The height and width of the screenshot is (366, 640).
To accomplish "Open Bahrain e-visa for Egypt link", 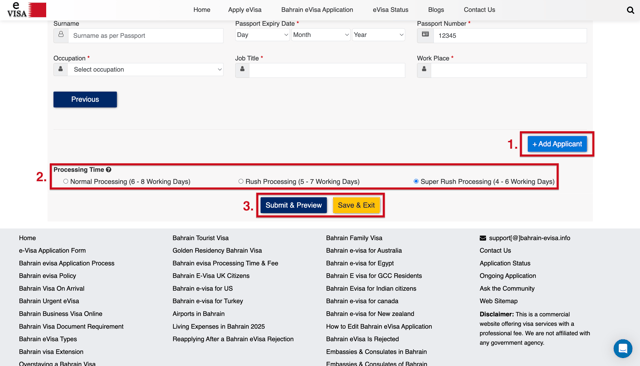I will 360,263.
